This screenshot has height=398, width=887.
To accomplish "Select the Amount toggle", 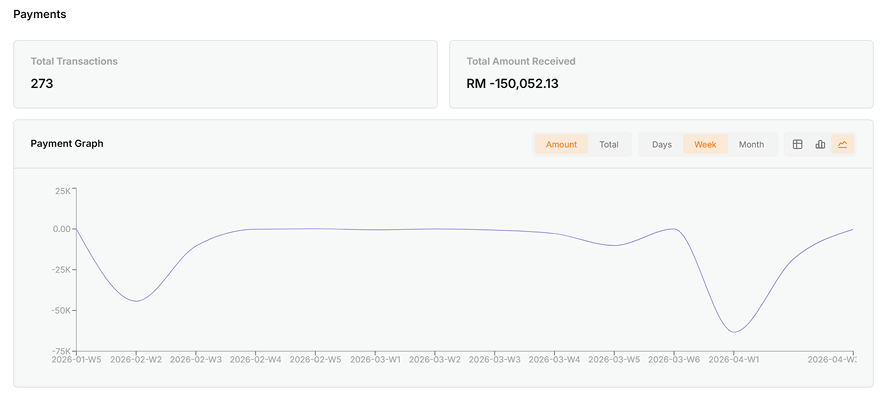I will point(561,144).
